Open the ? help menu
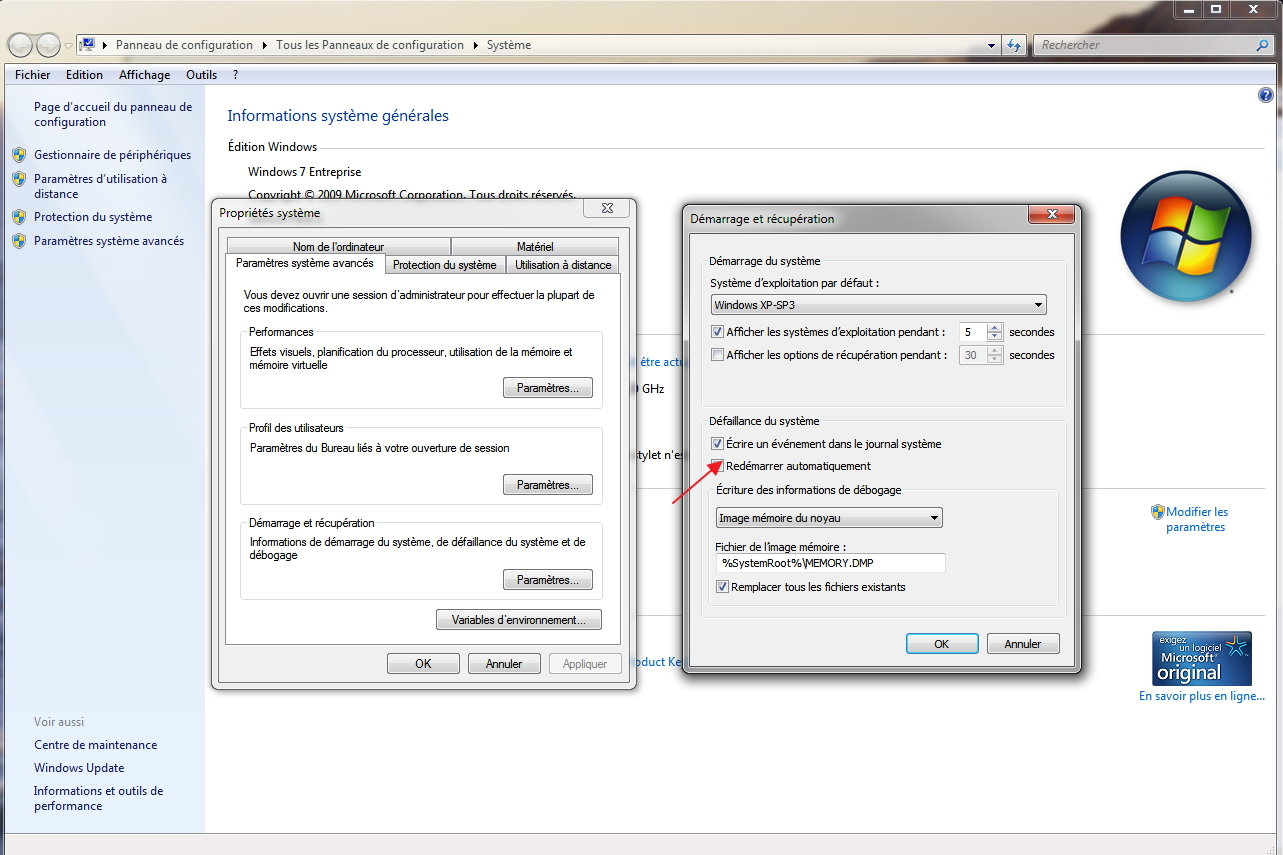1283x855 pixels. pyautogui.click(x=236, y=75)
